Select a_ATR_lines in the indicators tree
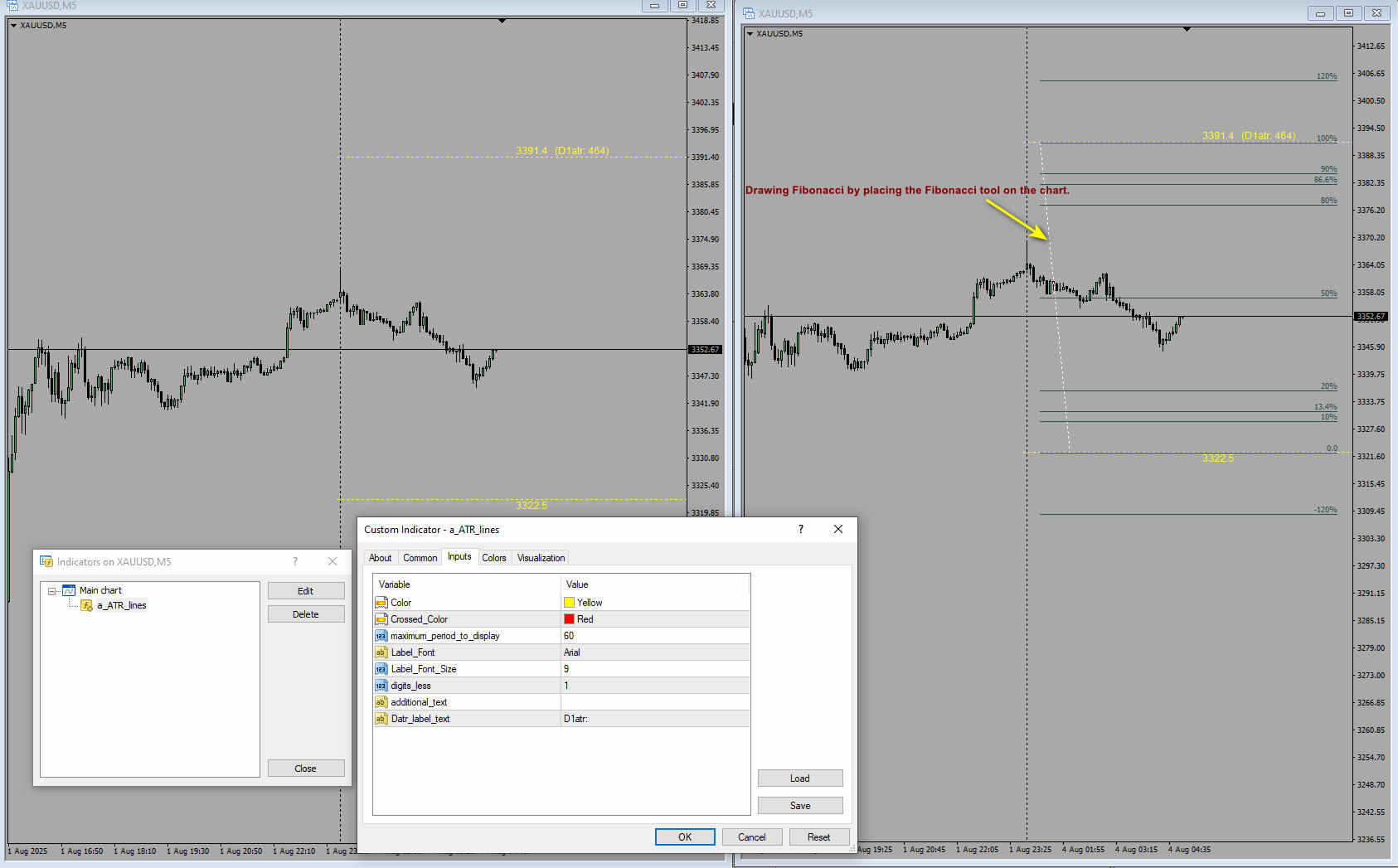 (x=122, y=605)
